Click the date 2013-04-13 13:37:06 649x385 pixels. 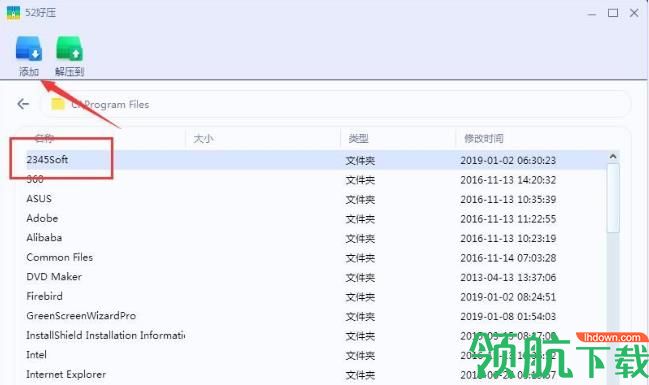click(x=508, y=277)
